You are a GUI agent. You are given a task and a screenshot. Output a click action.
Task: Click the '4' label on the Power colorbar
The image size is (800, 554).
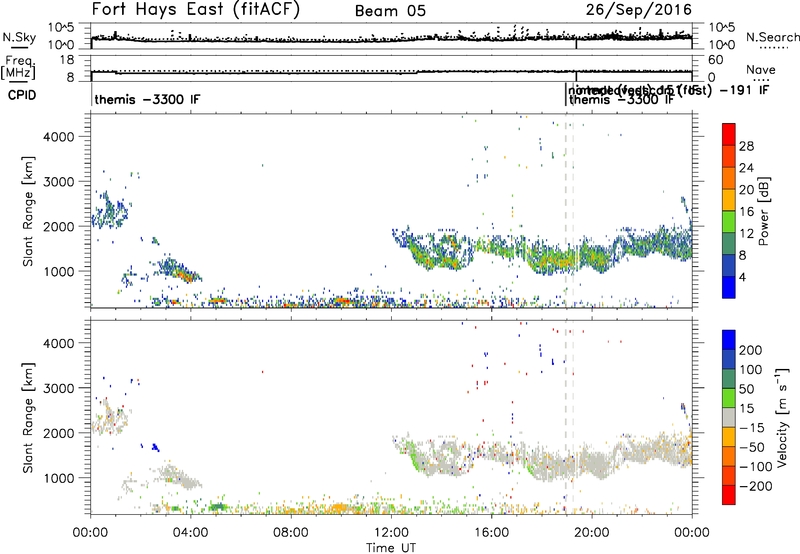pos(742,278)
